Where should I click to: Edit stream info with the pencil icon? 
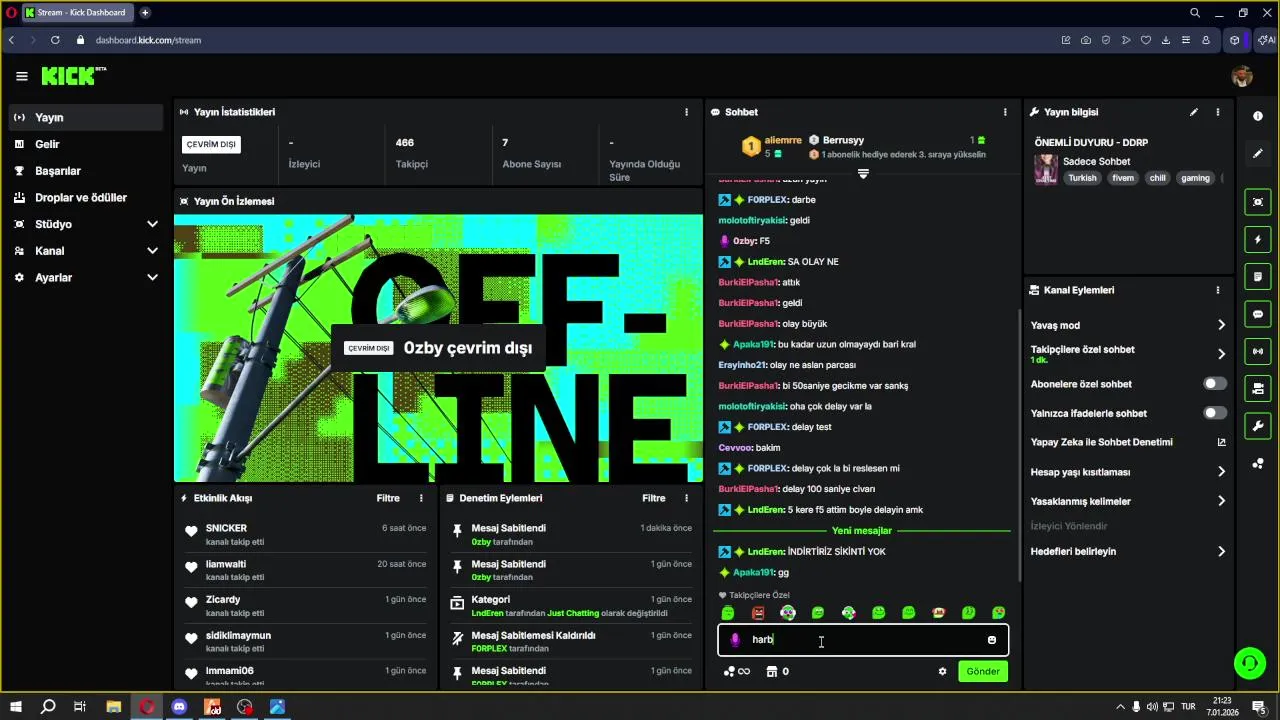click(x=1194, y=112)
